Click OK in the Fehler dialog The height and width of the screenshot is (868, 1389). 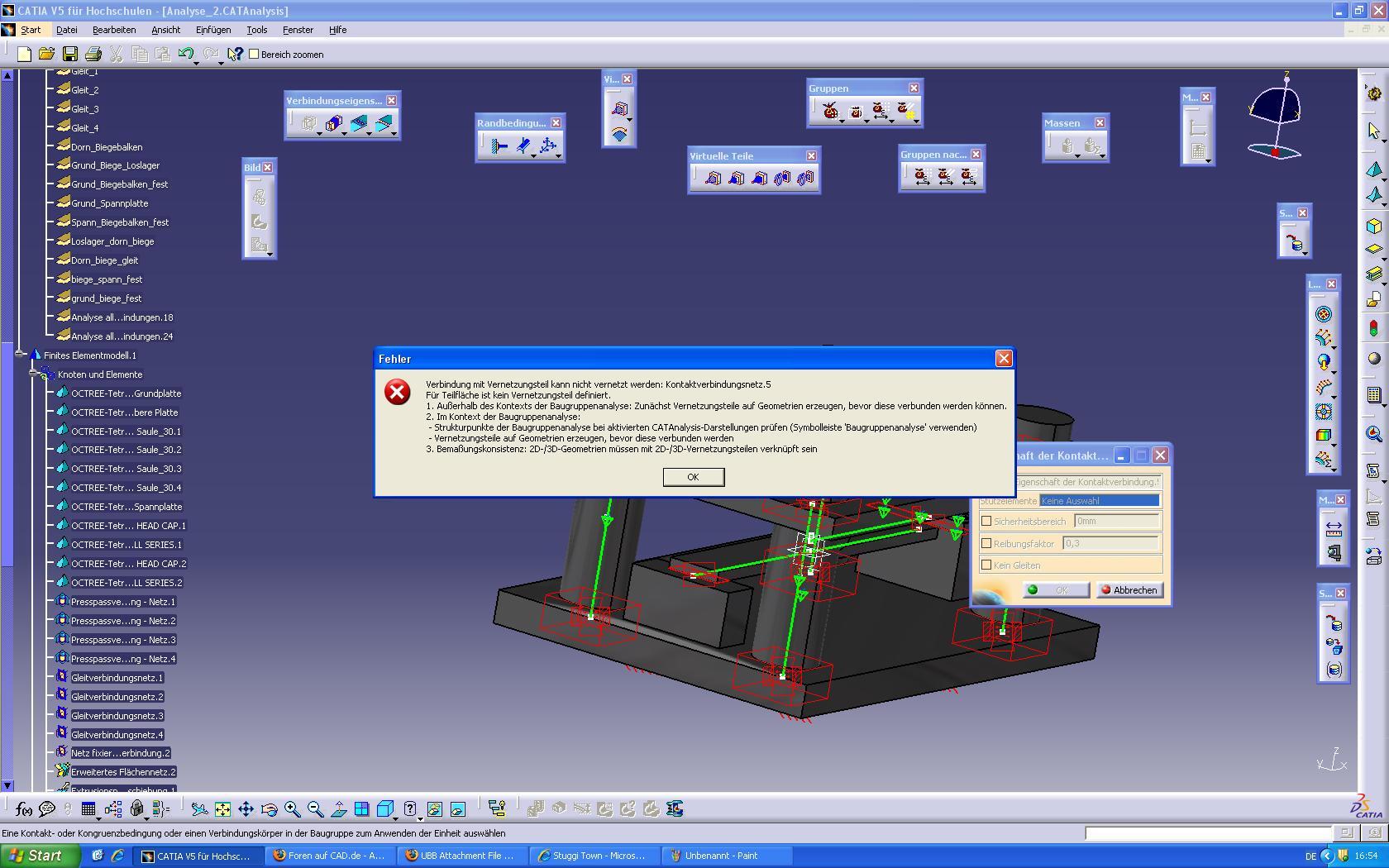pyautogui.click(x=693, y=477)
